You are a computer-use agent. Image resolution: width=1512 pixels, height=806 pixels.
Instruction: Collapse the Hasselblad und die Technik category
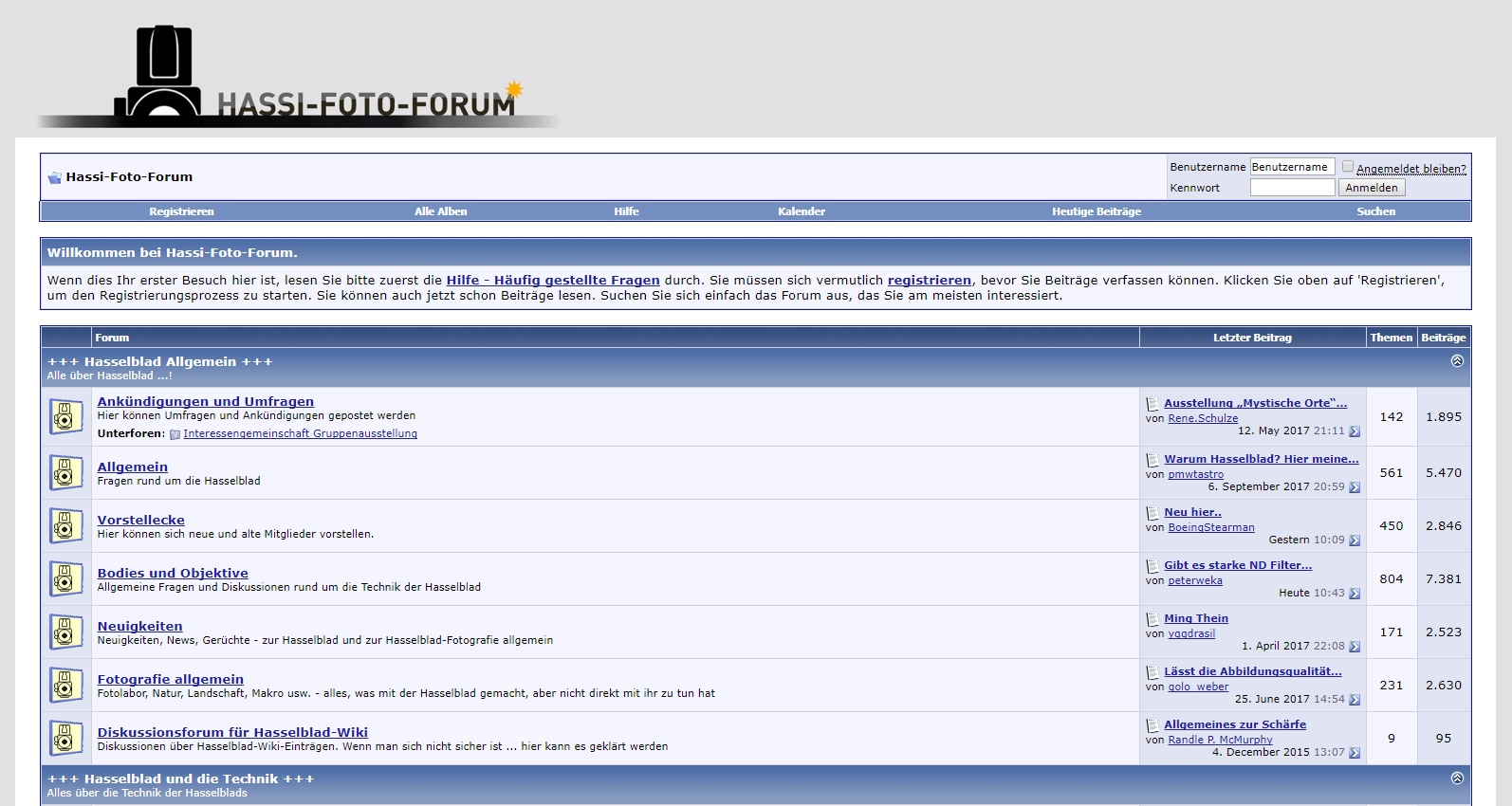click(x=1457, y=779)
